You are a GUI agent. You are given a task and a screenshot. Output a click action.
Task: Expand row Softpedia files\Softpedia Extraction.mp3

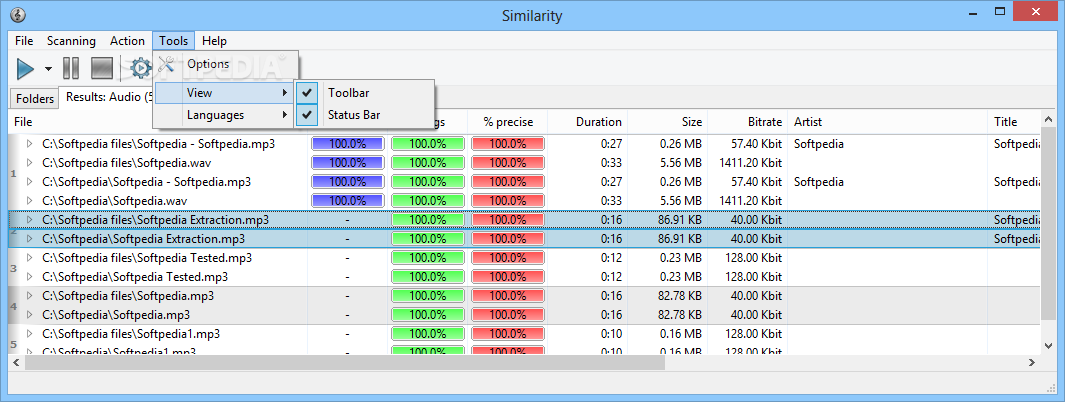pyautogui.click(x=29, y=220)
